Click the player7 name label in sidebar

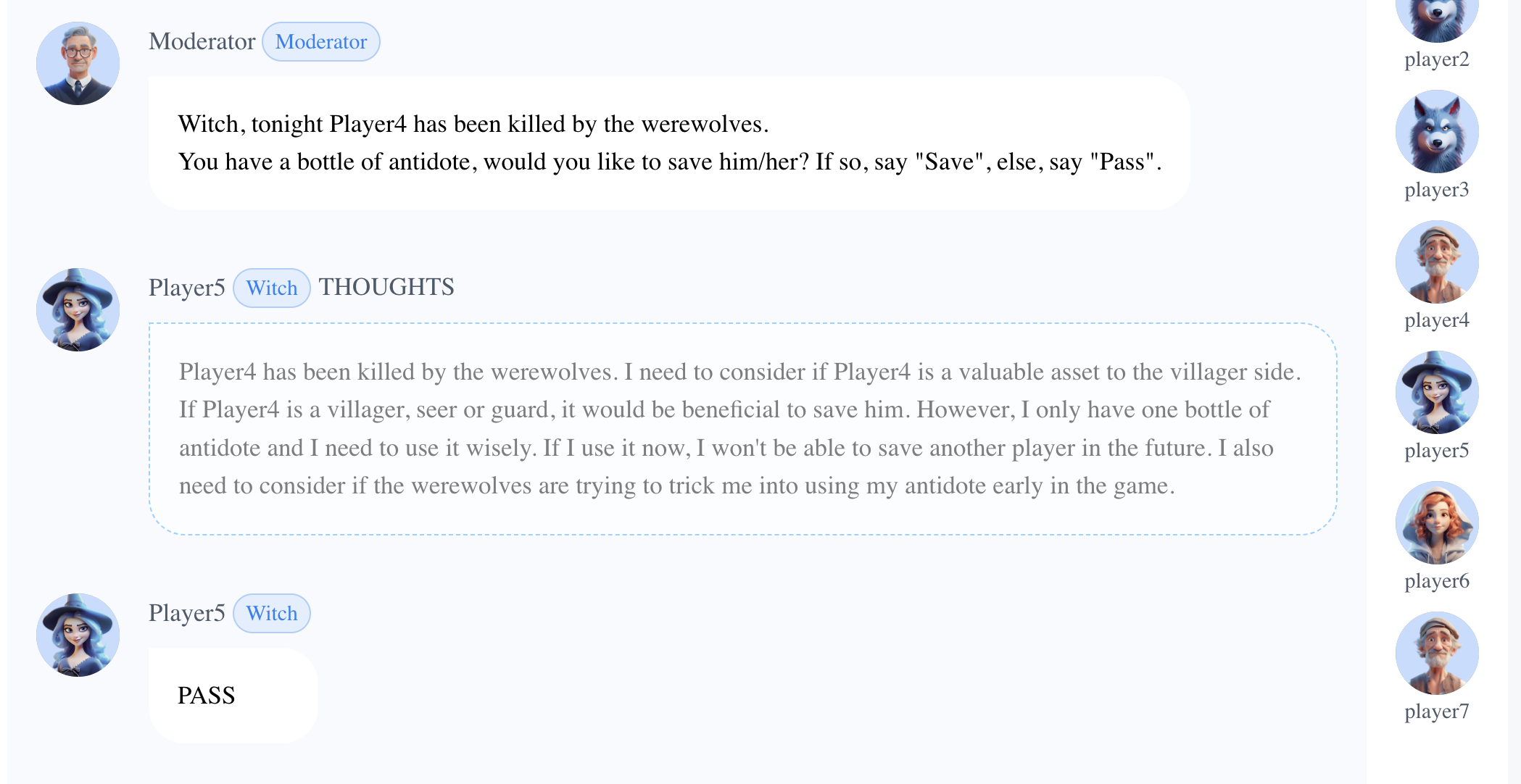tap(1436, 712)
